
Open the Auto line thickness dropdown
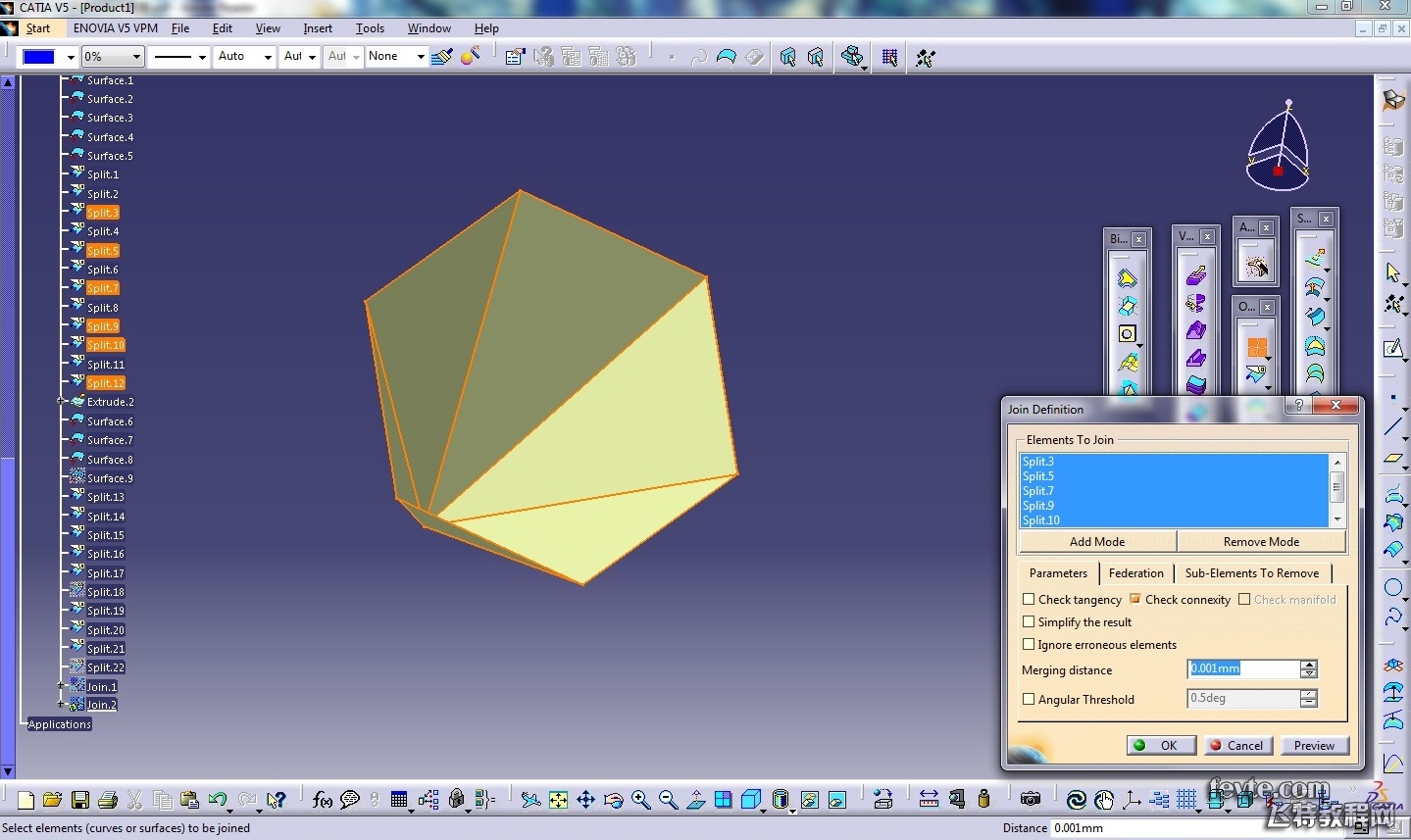point(268,57)
